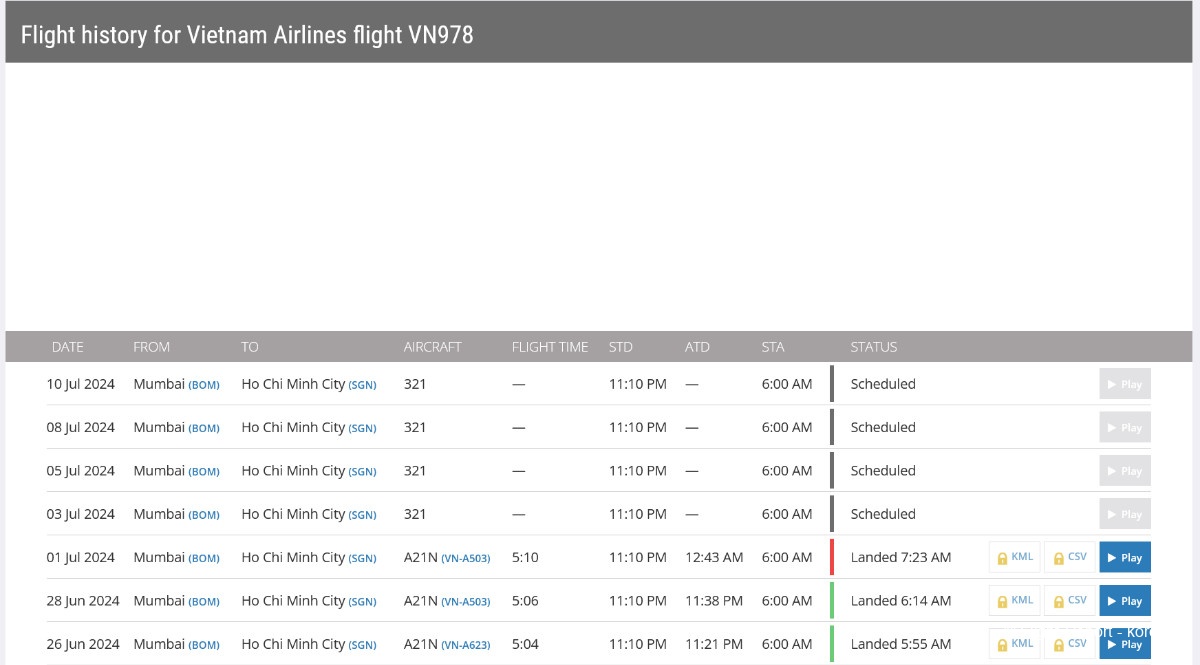Play the 28 Jun 2024 flight
The width and height of the screenshot is (1200, 665).
coord(1125,601)
